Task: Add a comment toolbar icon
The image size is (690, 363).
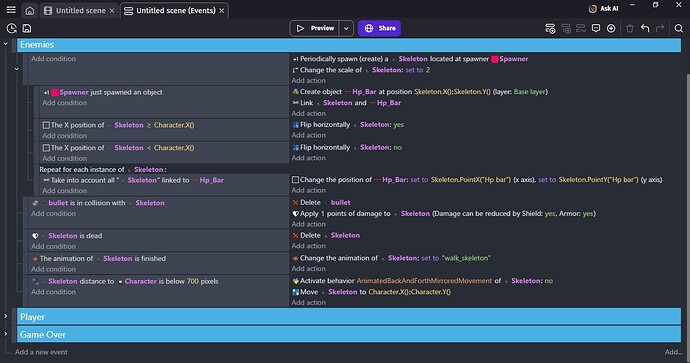Action: [596, 28]
